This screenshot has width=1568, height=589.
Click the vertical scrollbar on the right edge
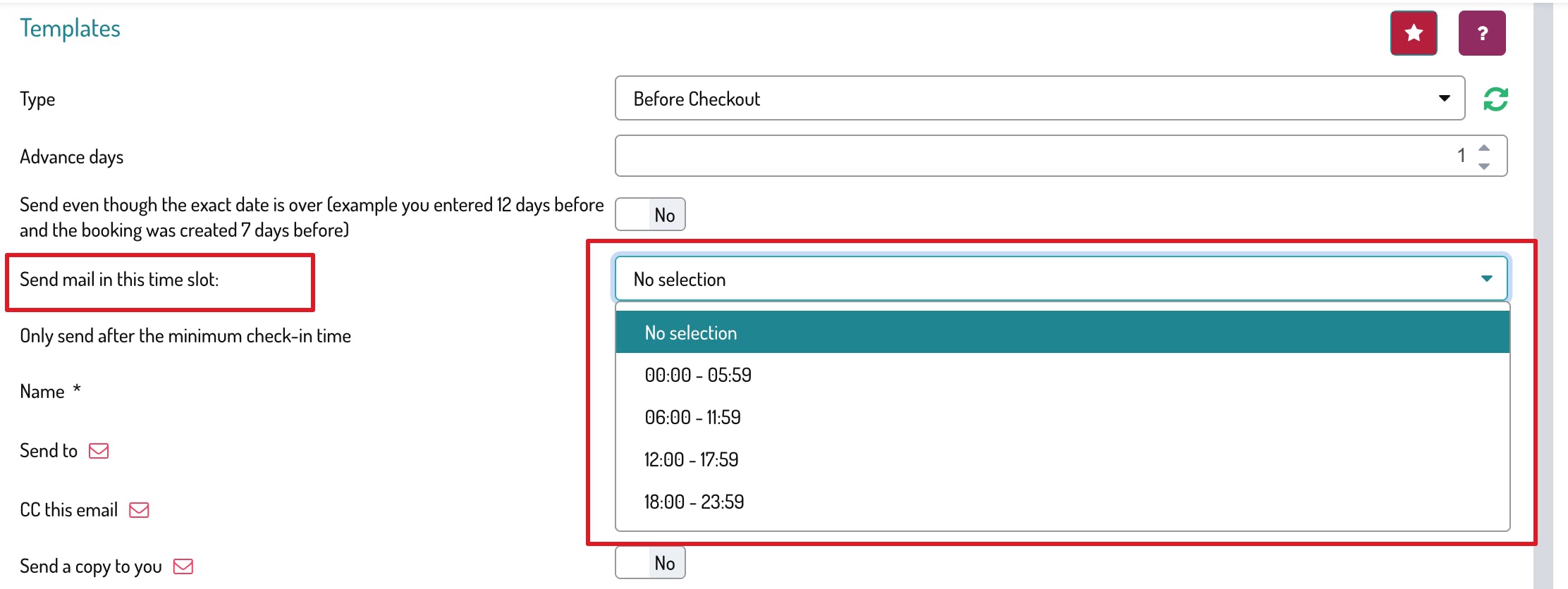pyautogui.click(x=1543, y=296)
